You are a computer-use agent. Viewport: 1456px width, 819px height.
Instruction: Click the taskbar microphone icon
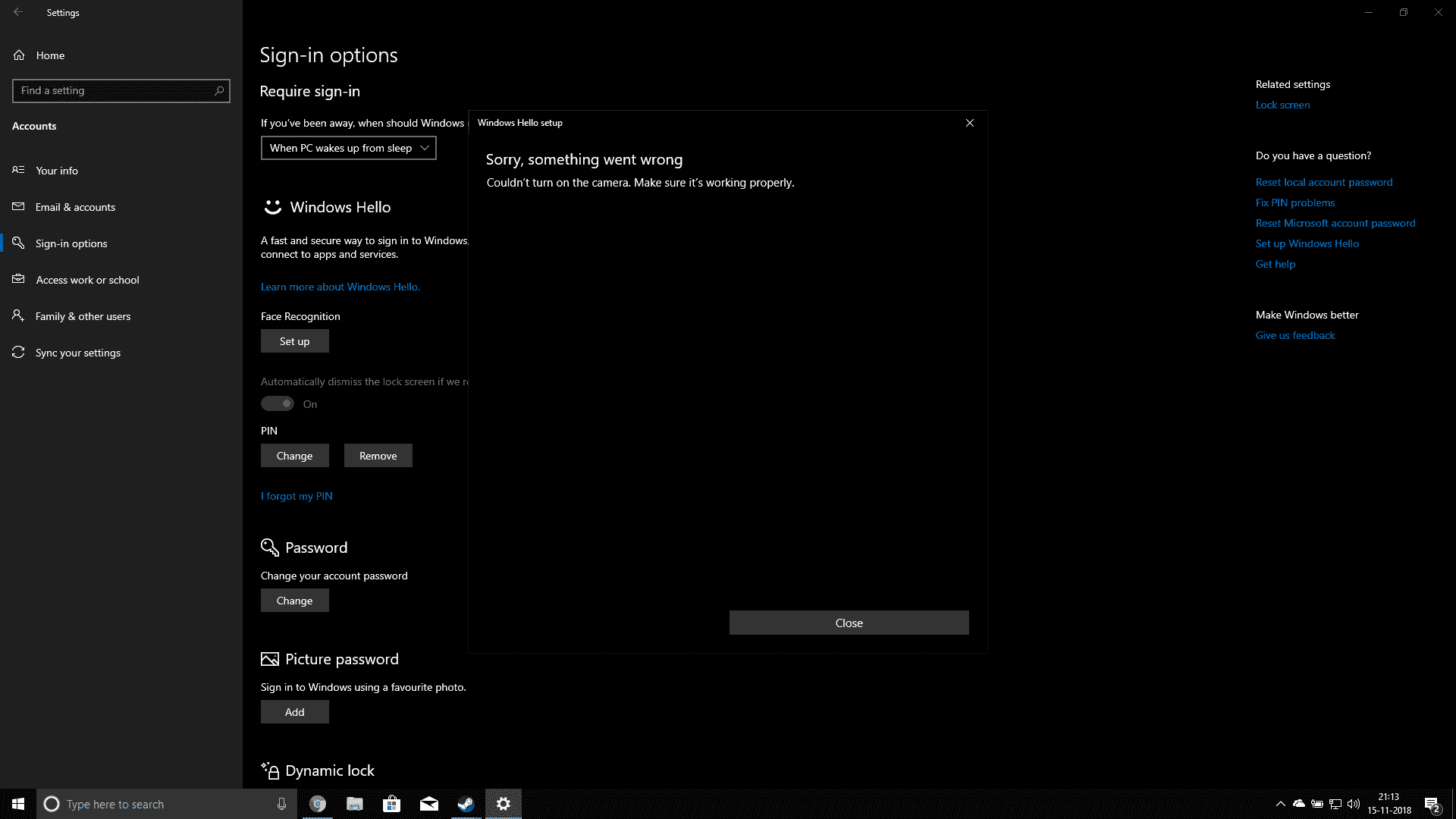[281, 804]
